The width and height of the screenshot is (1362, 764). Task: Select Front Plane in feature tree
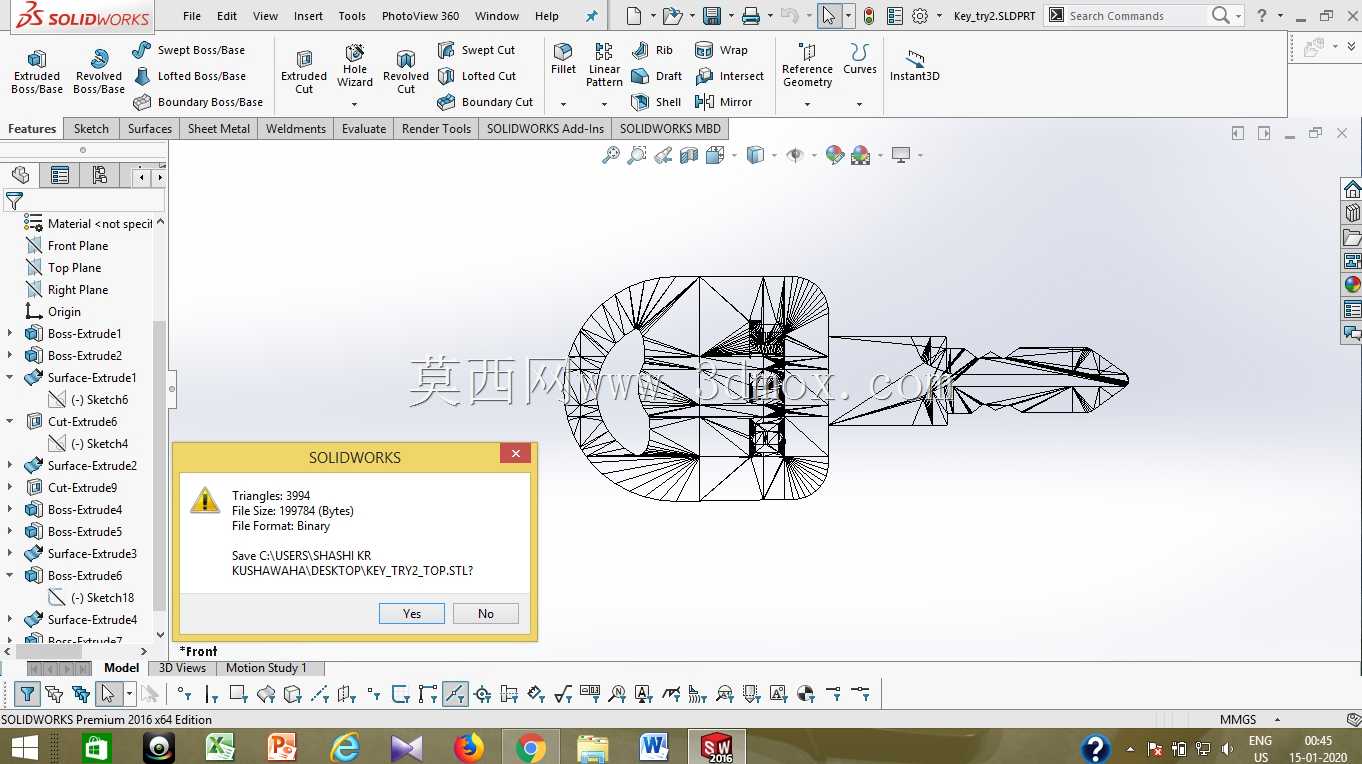67,246
